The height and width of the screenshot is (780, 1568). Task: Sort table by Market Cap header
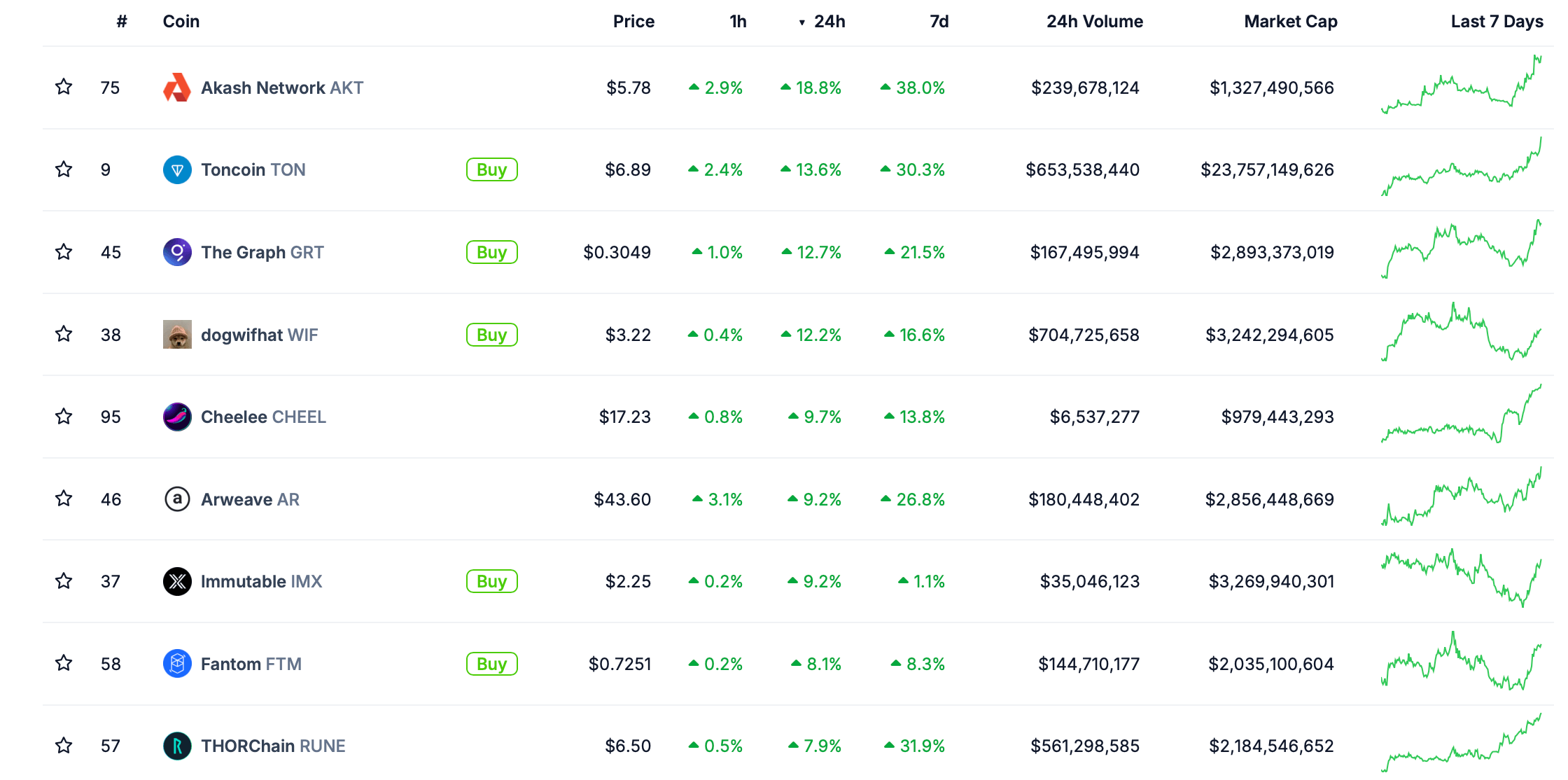click(1291, 22)
